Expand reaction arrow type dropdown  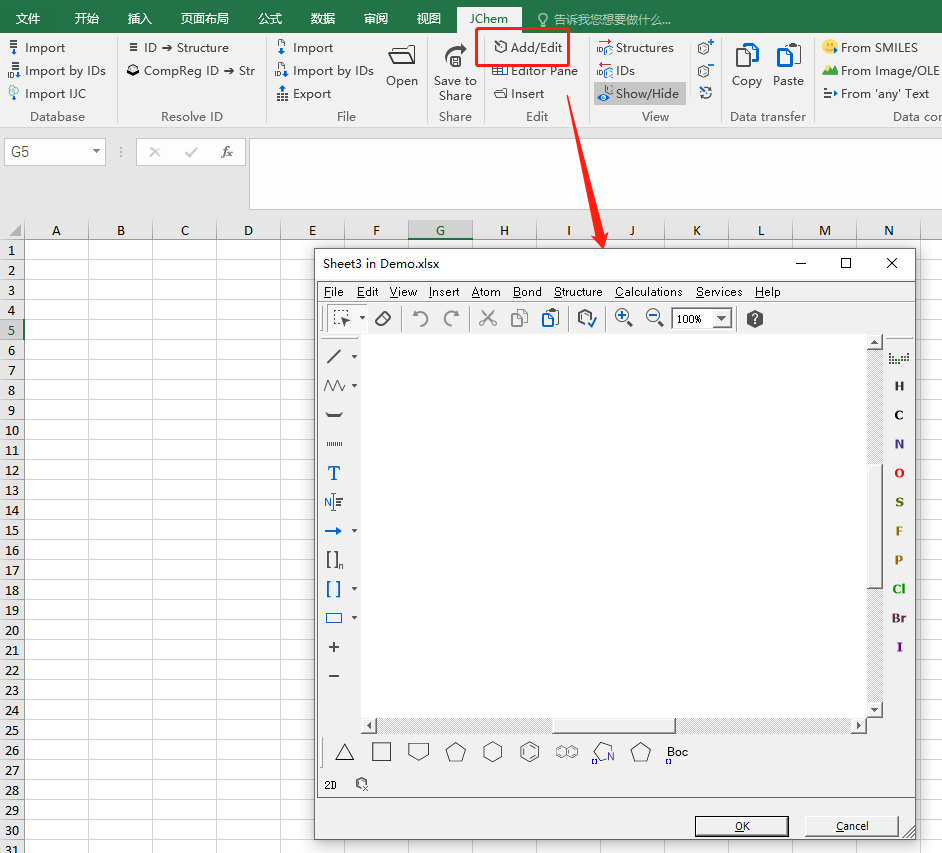[x=354, y=531]
